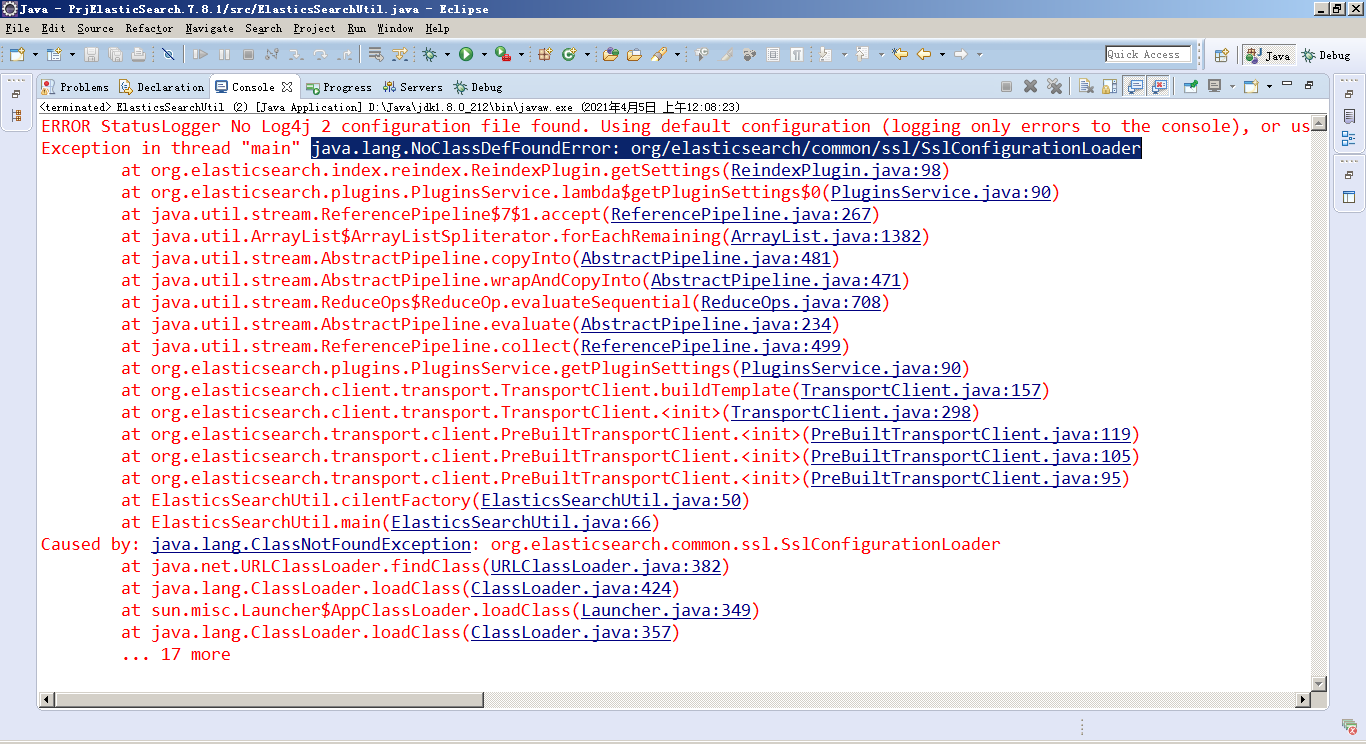Viewport: 1366px width, 744px height.
Task: Click the Open Console icon
Action: point(1250,86)
